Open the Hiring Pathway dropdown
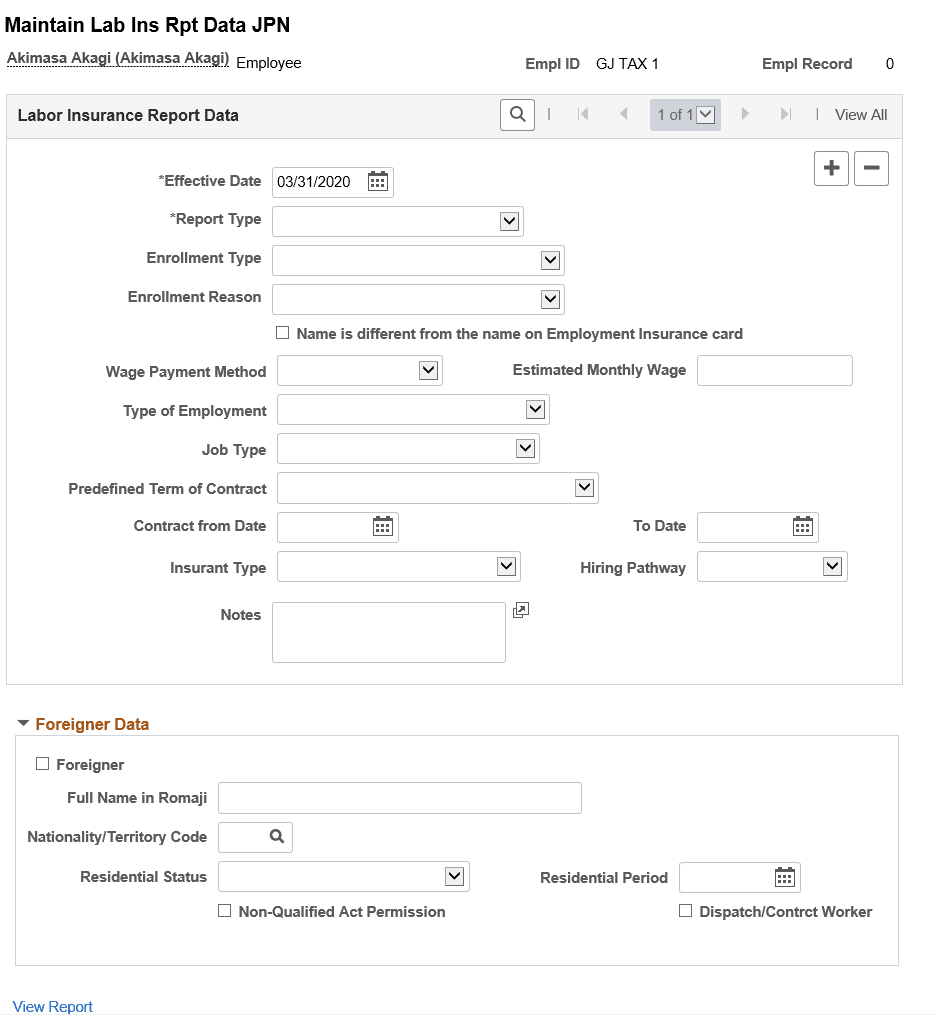 coord(831,566)
